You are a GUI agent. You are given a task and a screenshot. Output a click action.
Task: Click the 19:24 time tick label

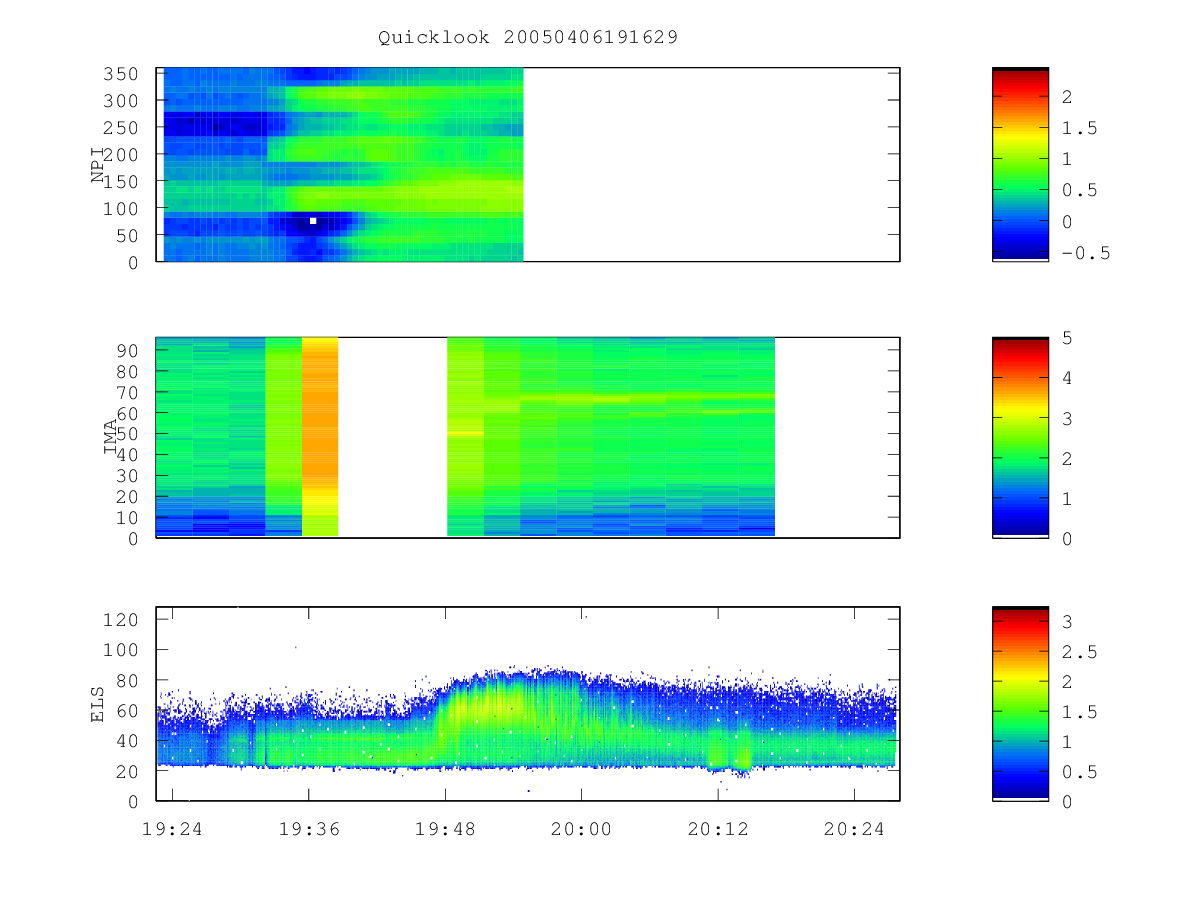pyautogui.click(x=172, y=828)
